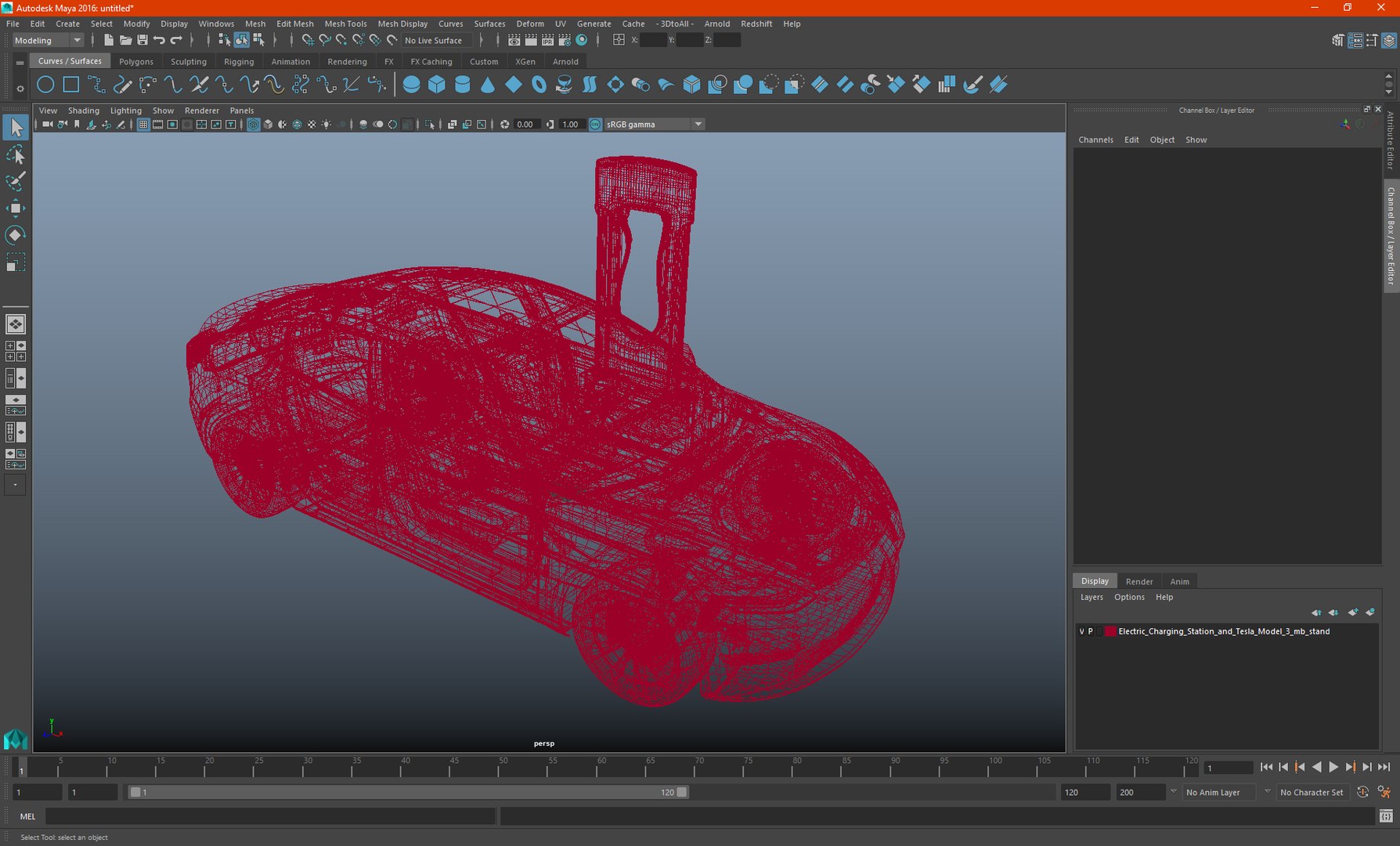The width and height of the screenshot is (1400, 846).
Task: Toggle auto keyframe button near timeline
Action: (x=1362, y=792)
